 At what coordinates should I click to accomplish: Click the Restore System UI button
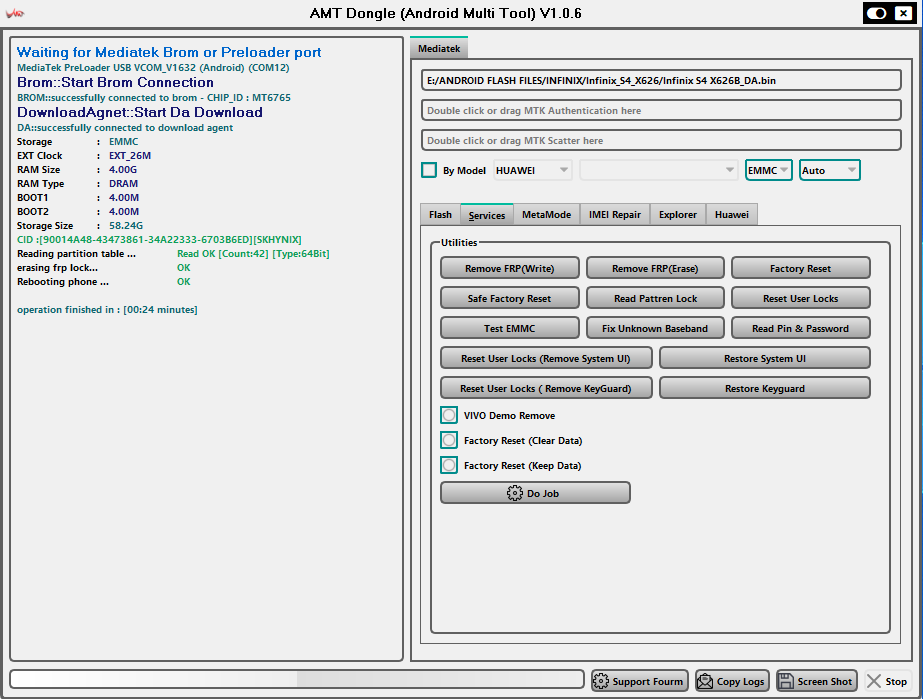pyautogui.click(x=765, y=358)
